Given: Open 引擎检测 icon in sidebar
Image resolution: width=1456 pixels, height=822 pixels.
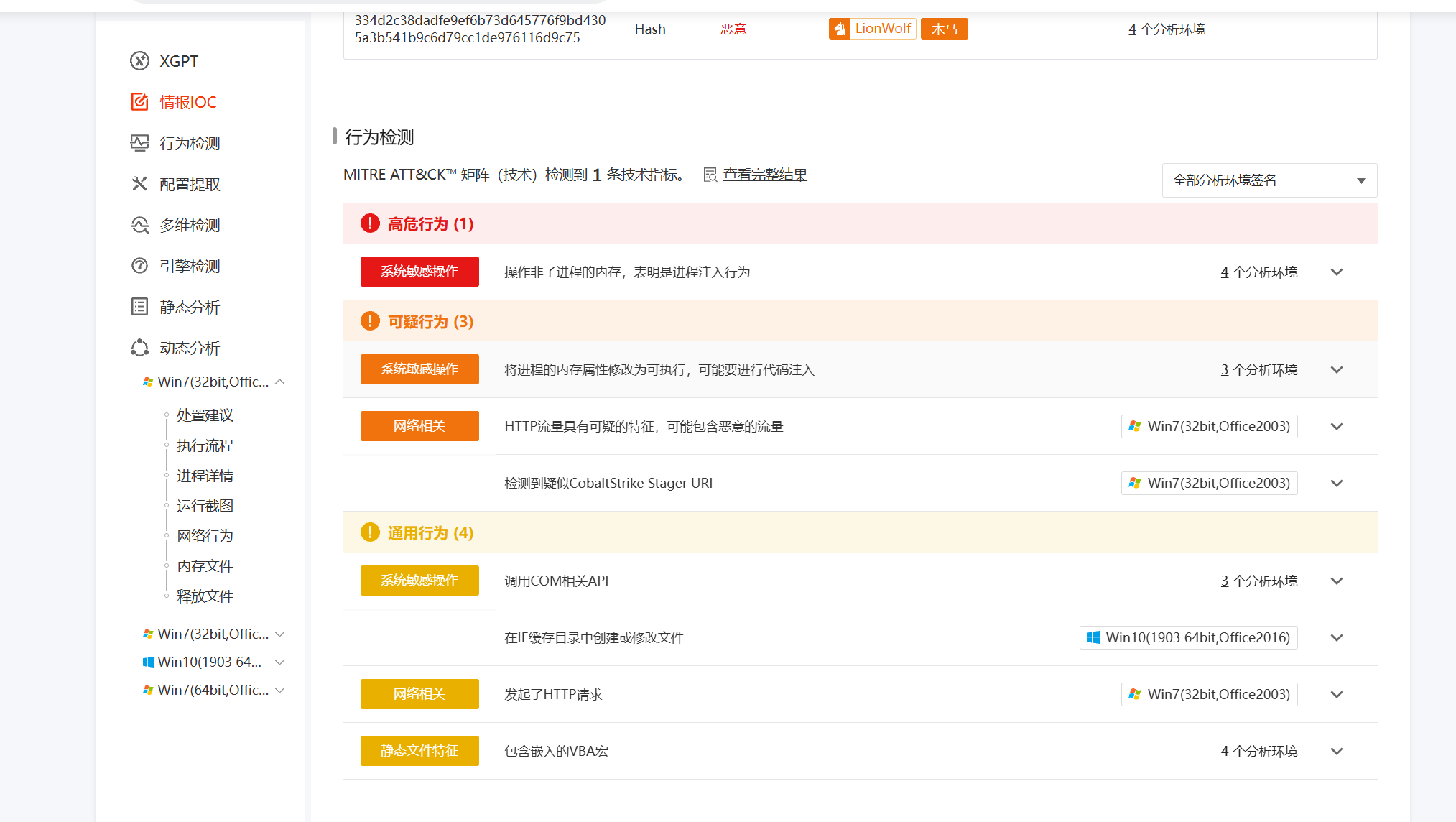Looking at the screenshot, I should tap(139, 266).
